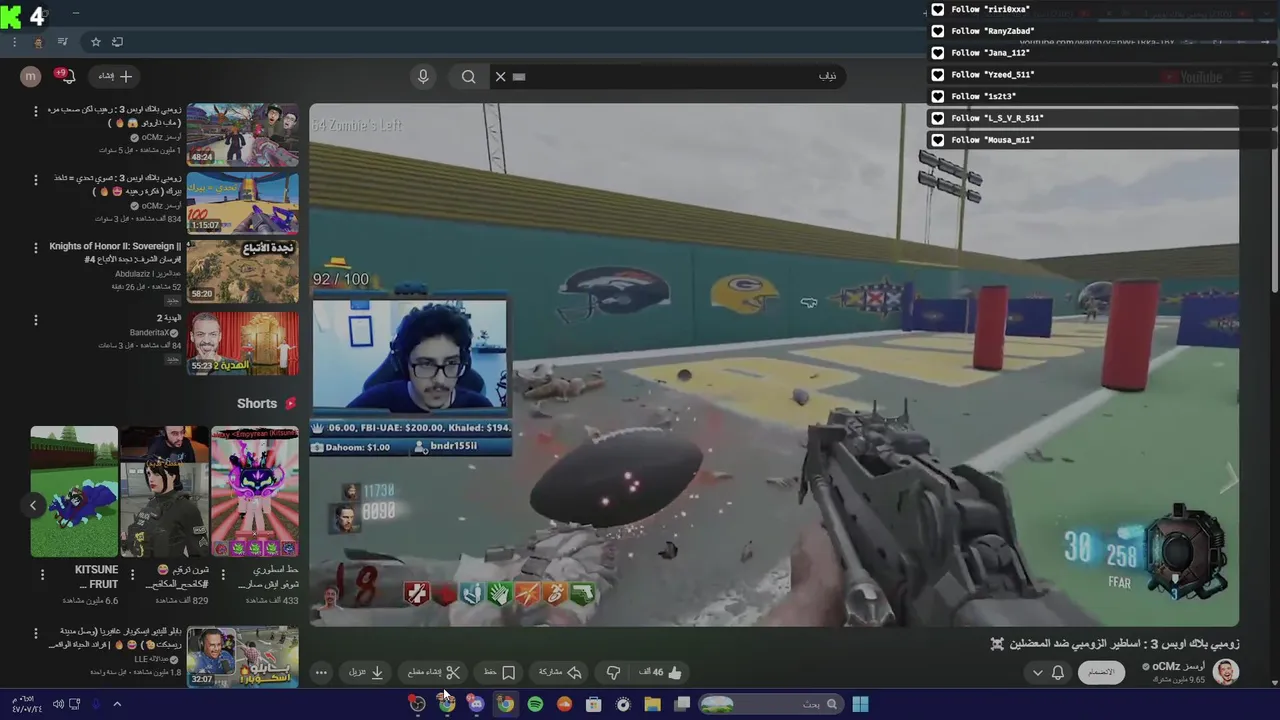The image size is (1280, 720).
Task: Share the video (مشاركة)
Action: [560, 672]
